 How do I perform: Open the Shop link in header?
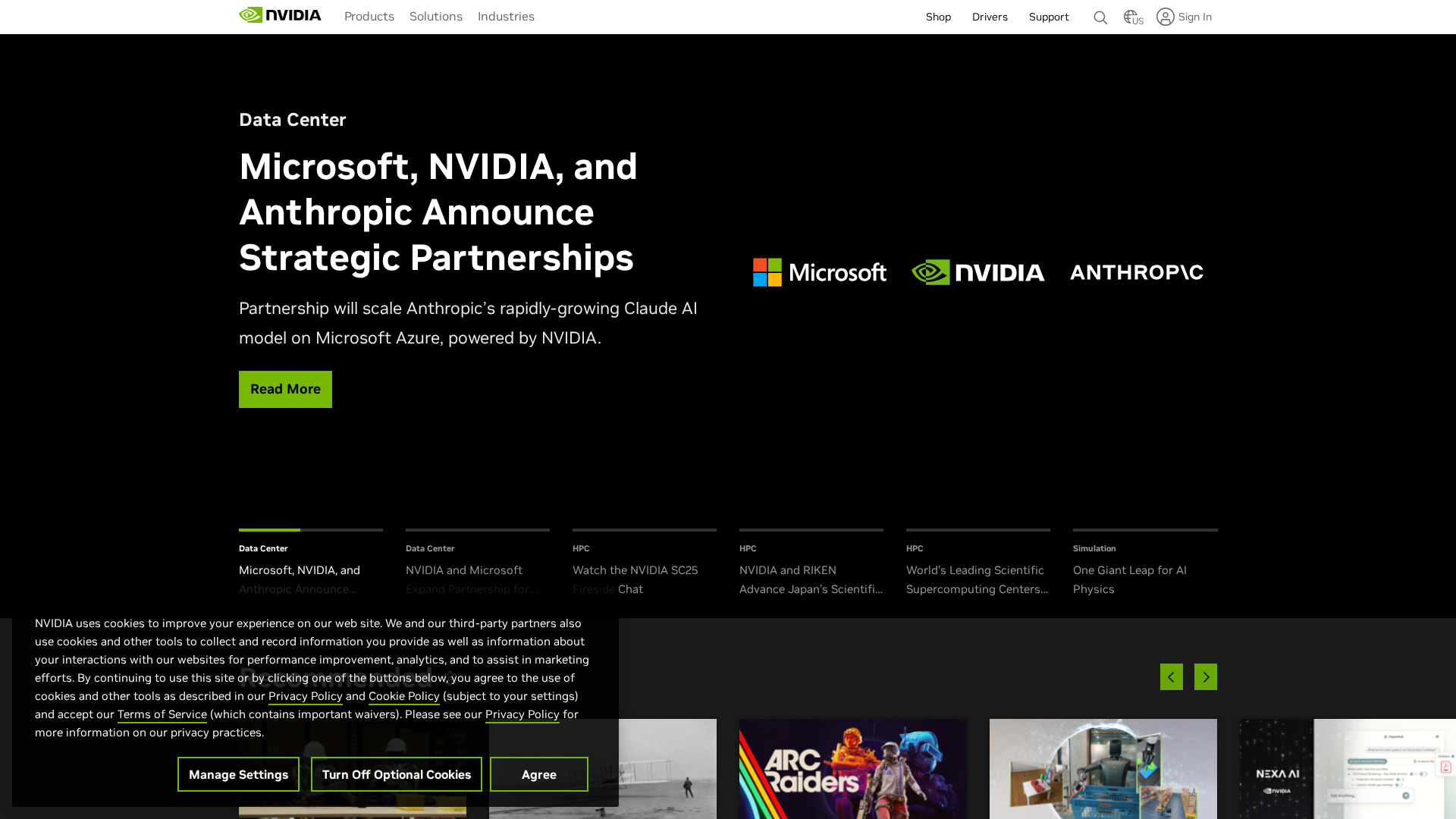938,17
